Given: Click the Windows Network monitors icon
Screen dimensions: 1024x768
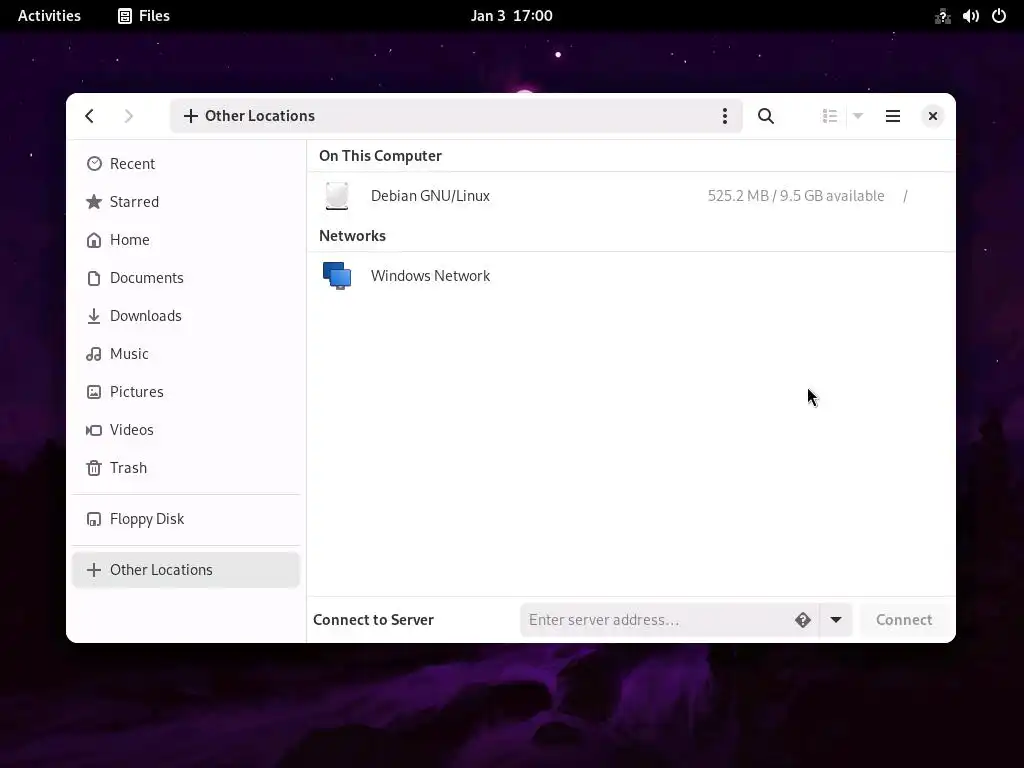Looking at the screenshot, I should (337, 276).
